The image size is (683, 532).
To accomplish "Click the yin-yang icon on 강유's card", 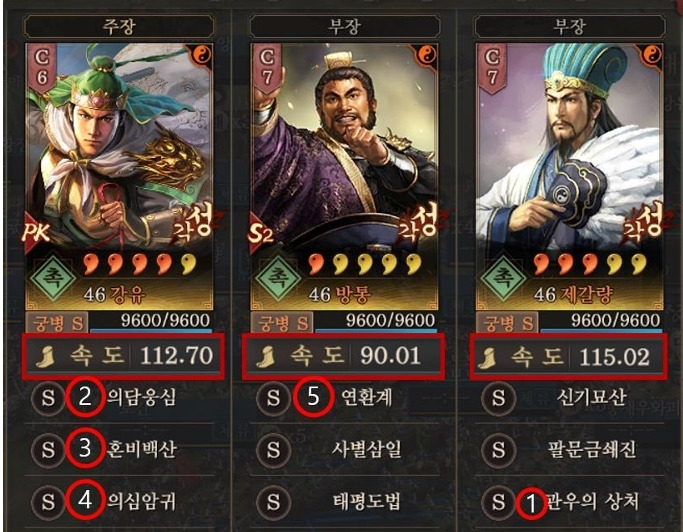I will click(x=202, y=55).
